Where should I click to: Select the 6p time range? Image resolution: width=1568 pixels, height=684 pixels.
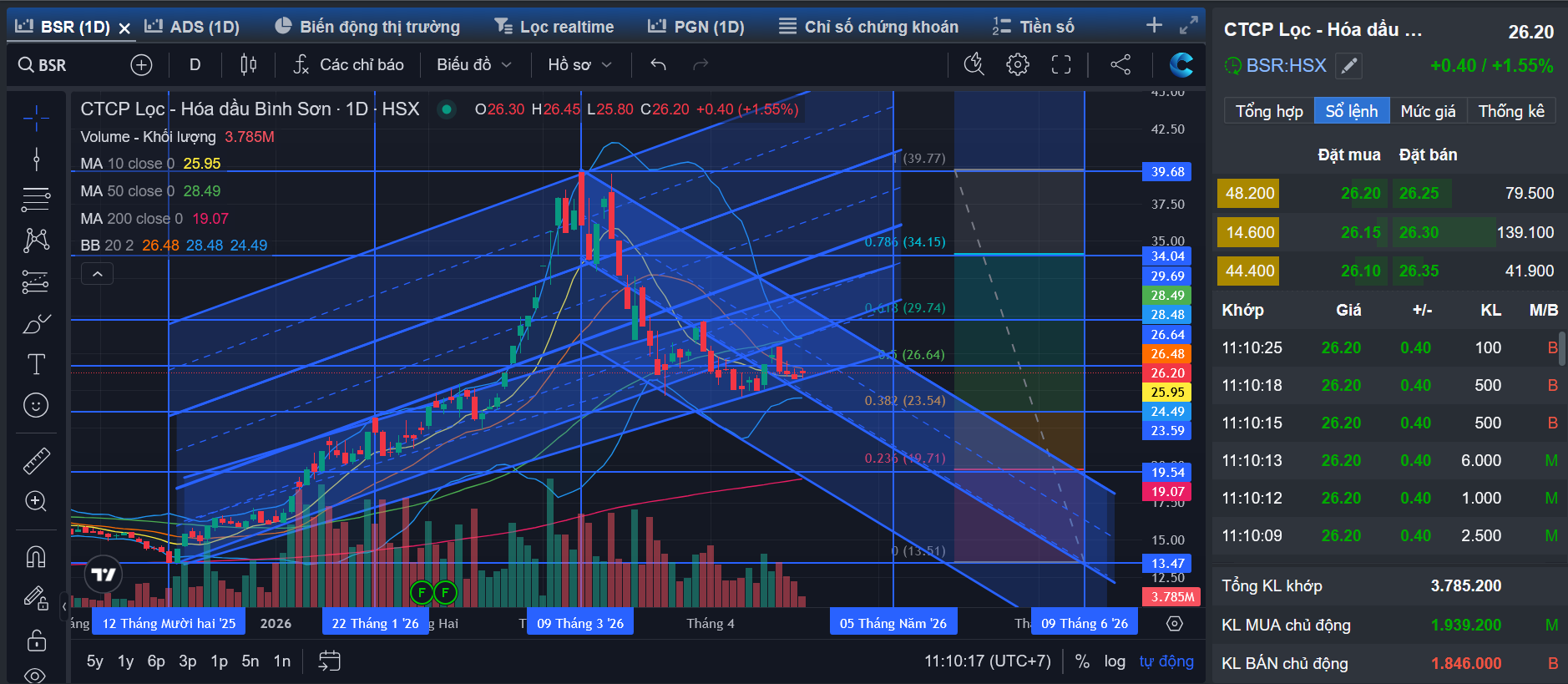click(x=156, y=661)
